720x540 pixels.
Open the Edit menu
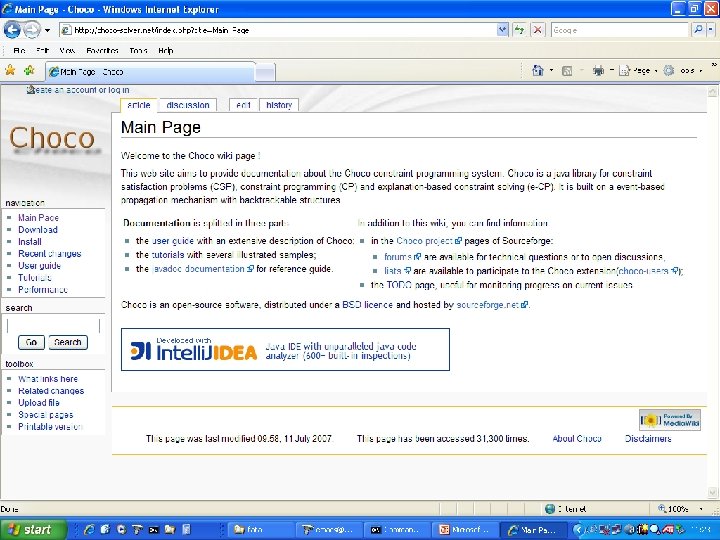[42, 51]
